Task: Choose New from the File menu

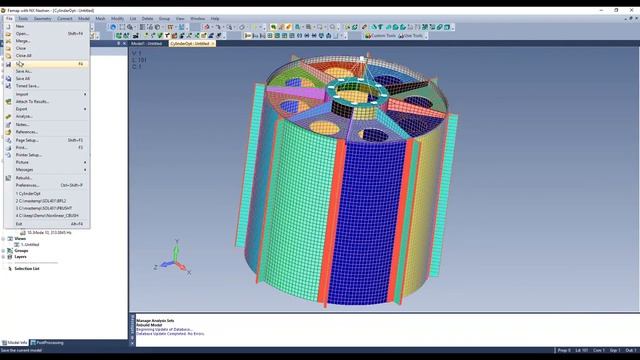Action: [47, 26]
